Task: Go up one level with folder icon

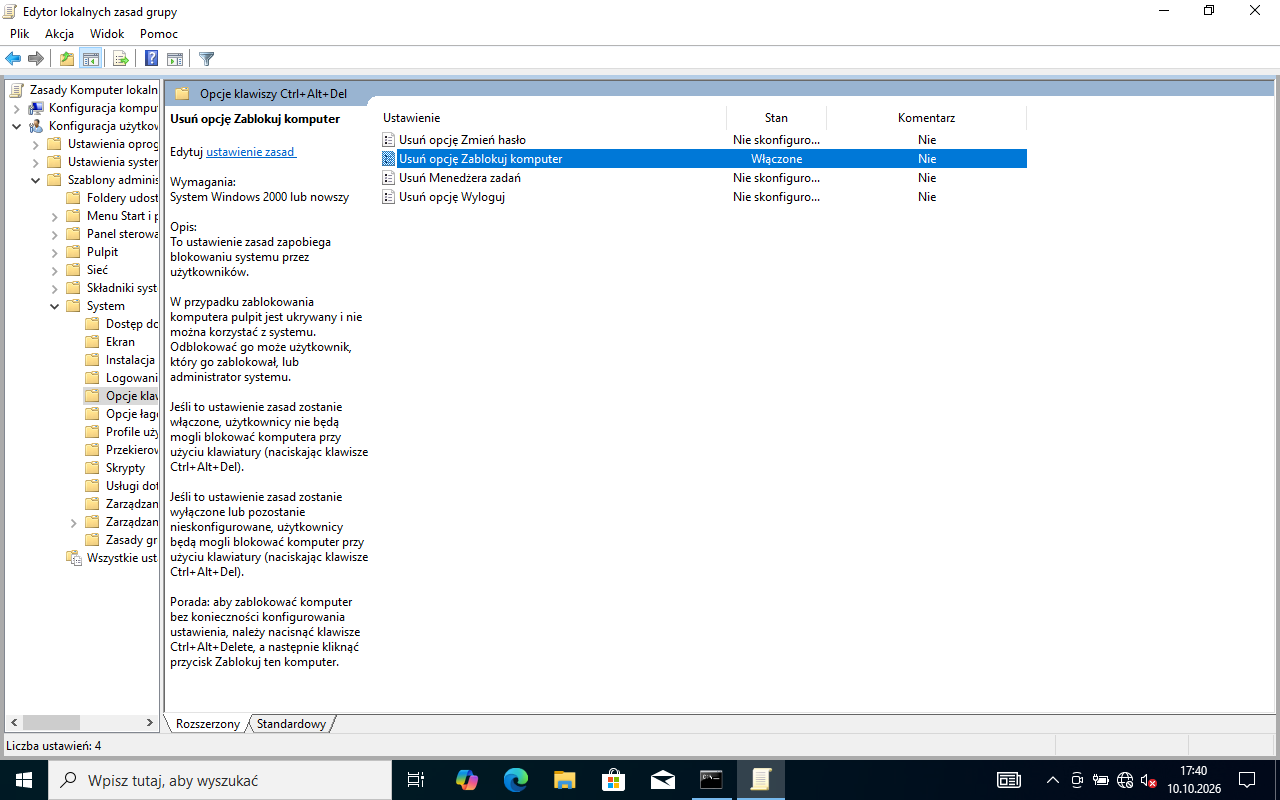Action: coord(66,59)
